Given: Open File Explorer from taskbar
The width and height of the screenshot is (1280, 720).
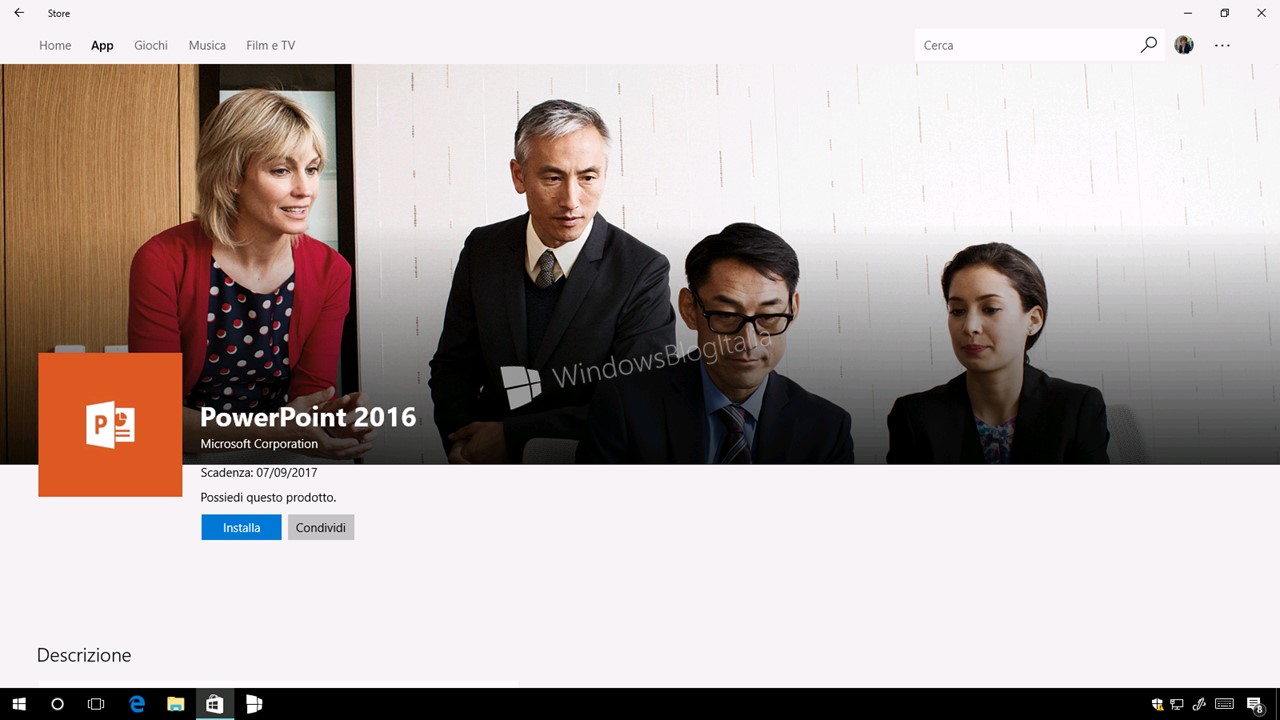Looking at the screenshot, I should (175, 704).
